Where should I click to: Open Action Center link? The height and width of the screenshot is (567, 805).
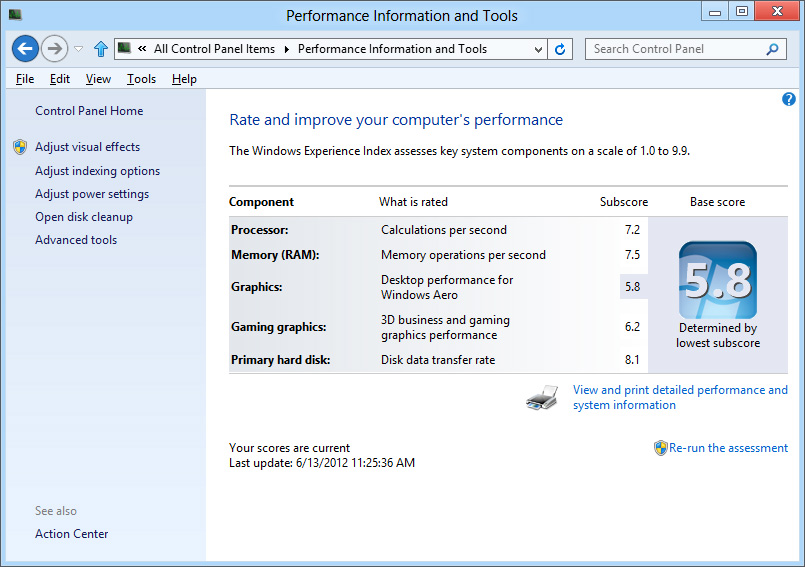(x=71, y=534)
